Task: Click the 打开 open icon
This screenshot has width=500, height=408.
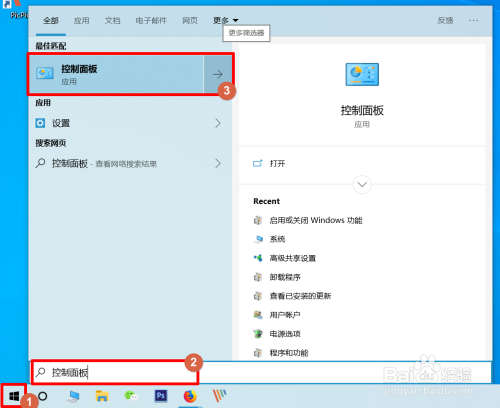Action: click(x=257, y=163)
